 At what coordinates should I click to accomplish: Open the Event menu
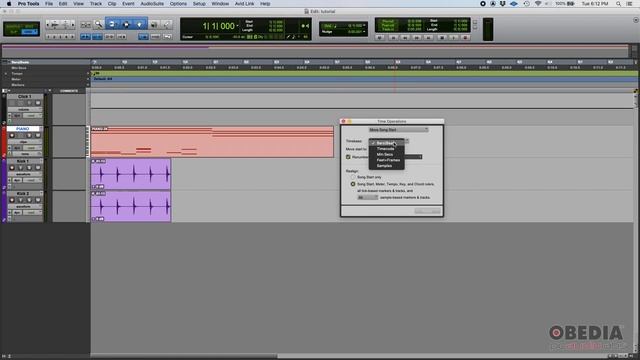(128, 4)
